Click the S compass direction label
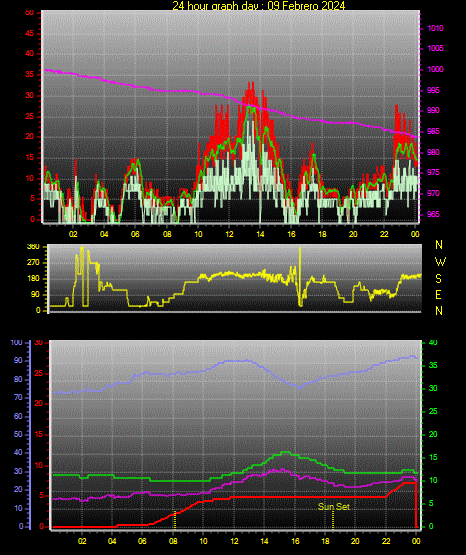 pos(438,279)
